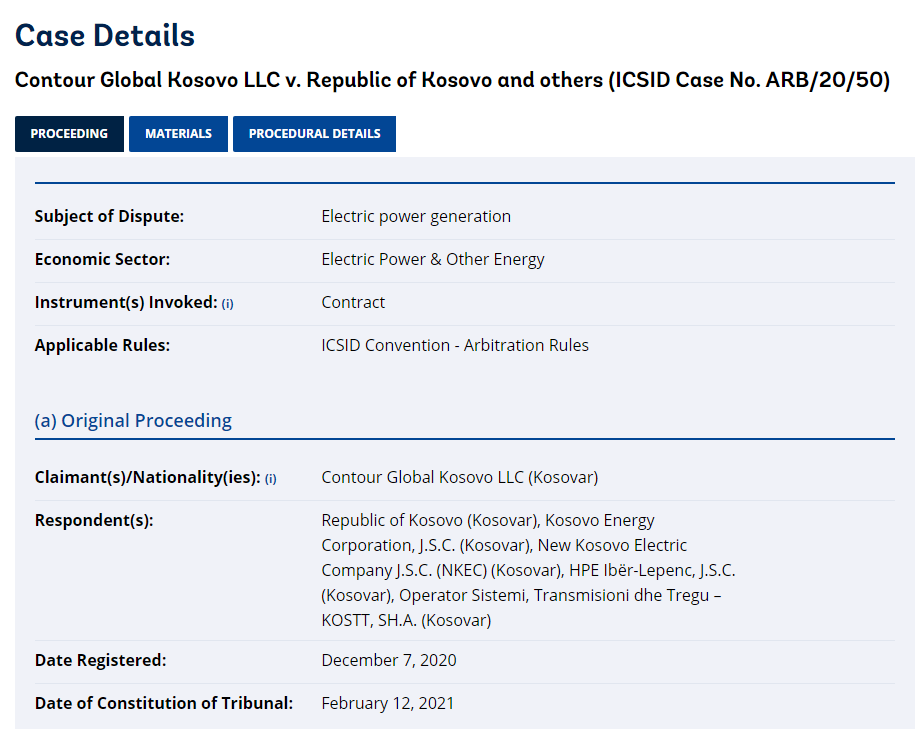Open the Procedural Details tab

coord(314,134)
